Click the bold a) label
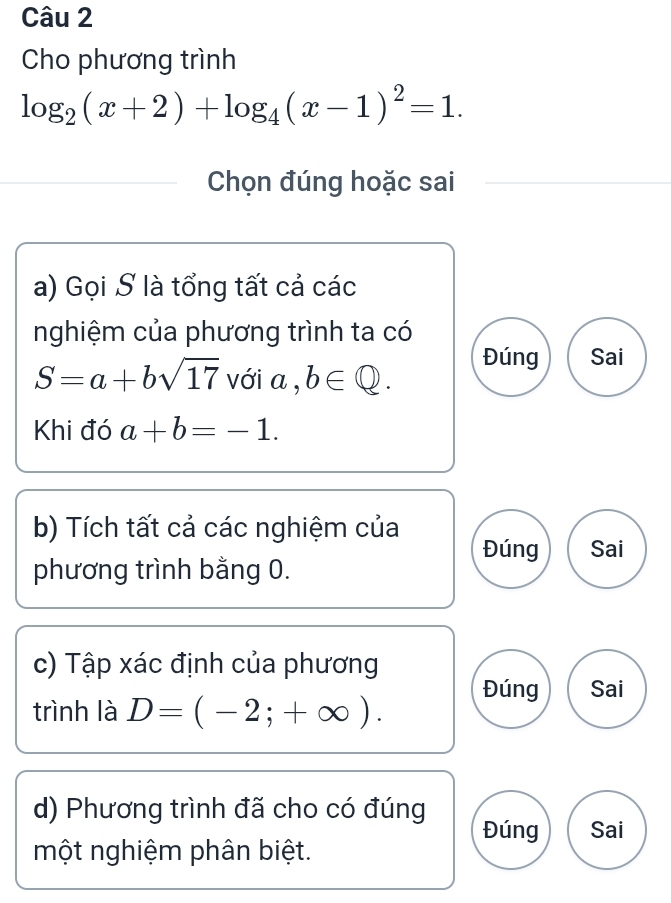 (46, 287)
